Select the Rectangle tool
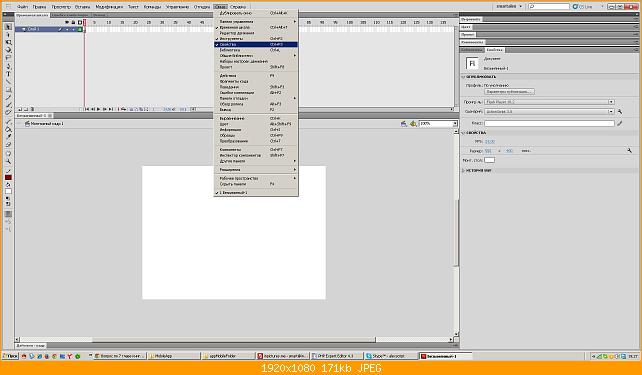The height and width of the screenshot is (375, 642). 8,90
